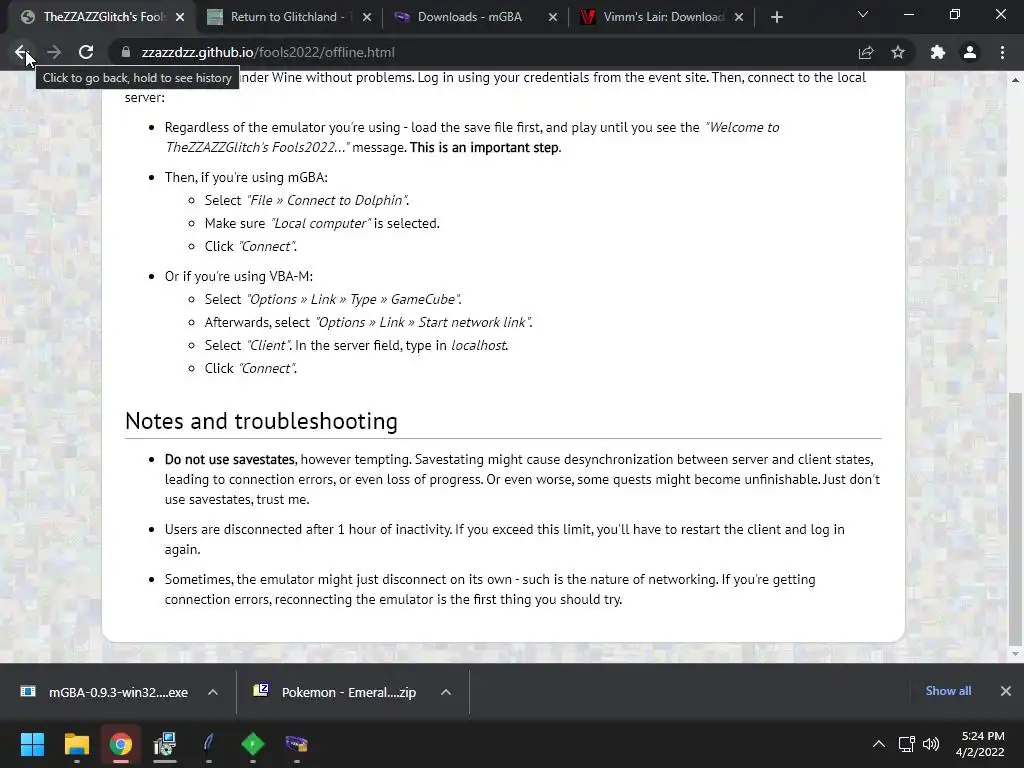Bookmark this page with star icon
This screenshot has width=1024, height=768.
[898, 52]
